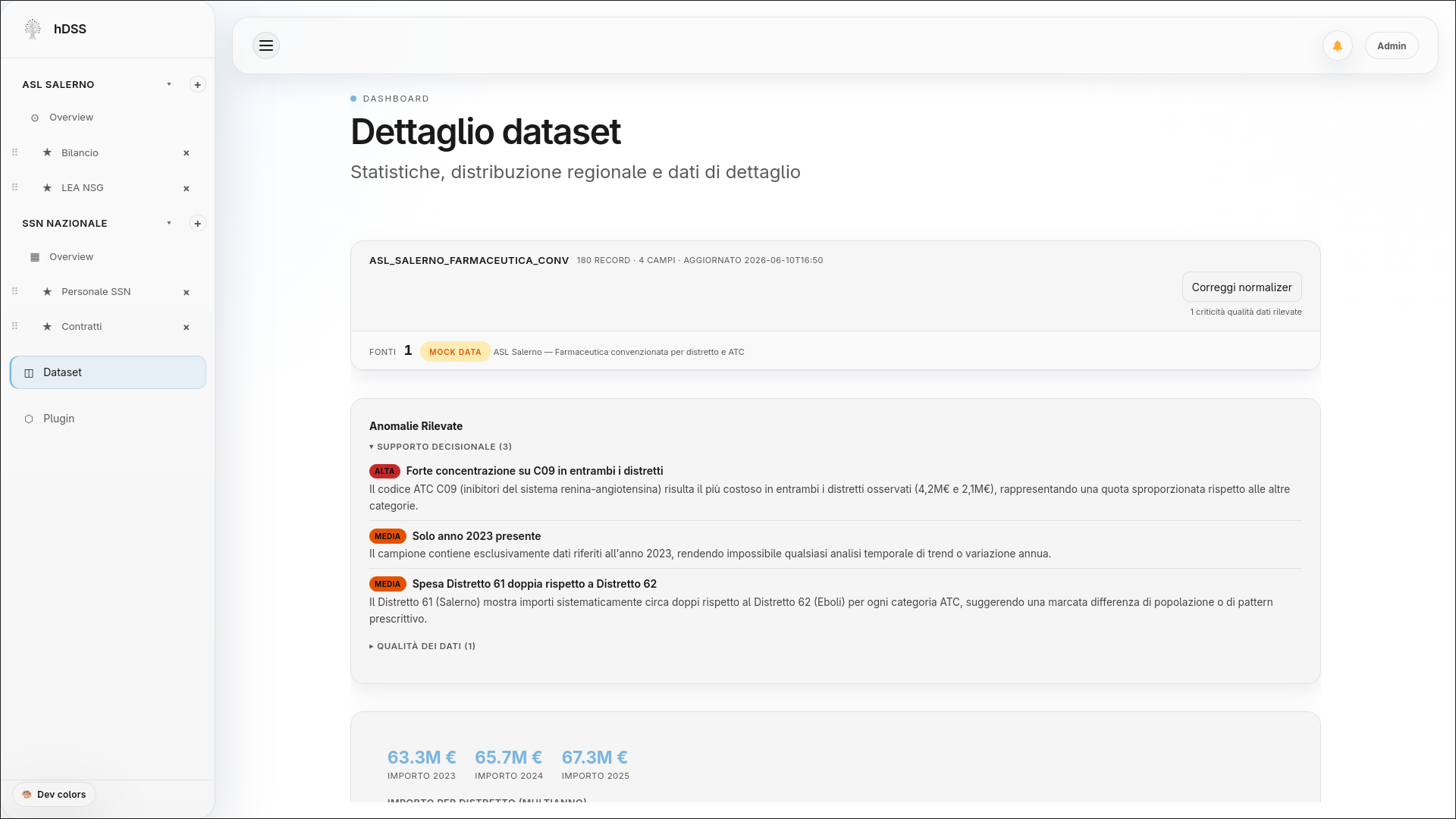1456x819 pixels.
Task: Click the Plugin hexagon icon
Action: pos(29,419)
